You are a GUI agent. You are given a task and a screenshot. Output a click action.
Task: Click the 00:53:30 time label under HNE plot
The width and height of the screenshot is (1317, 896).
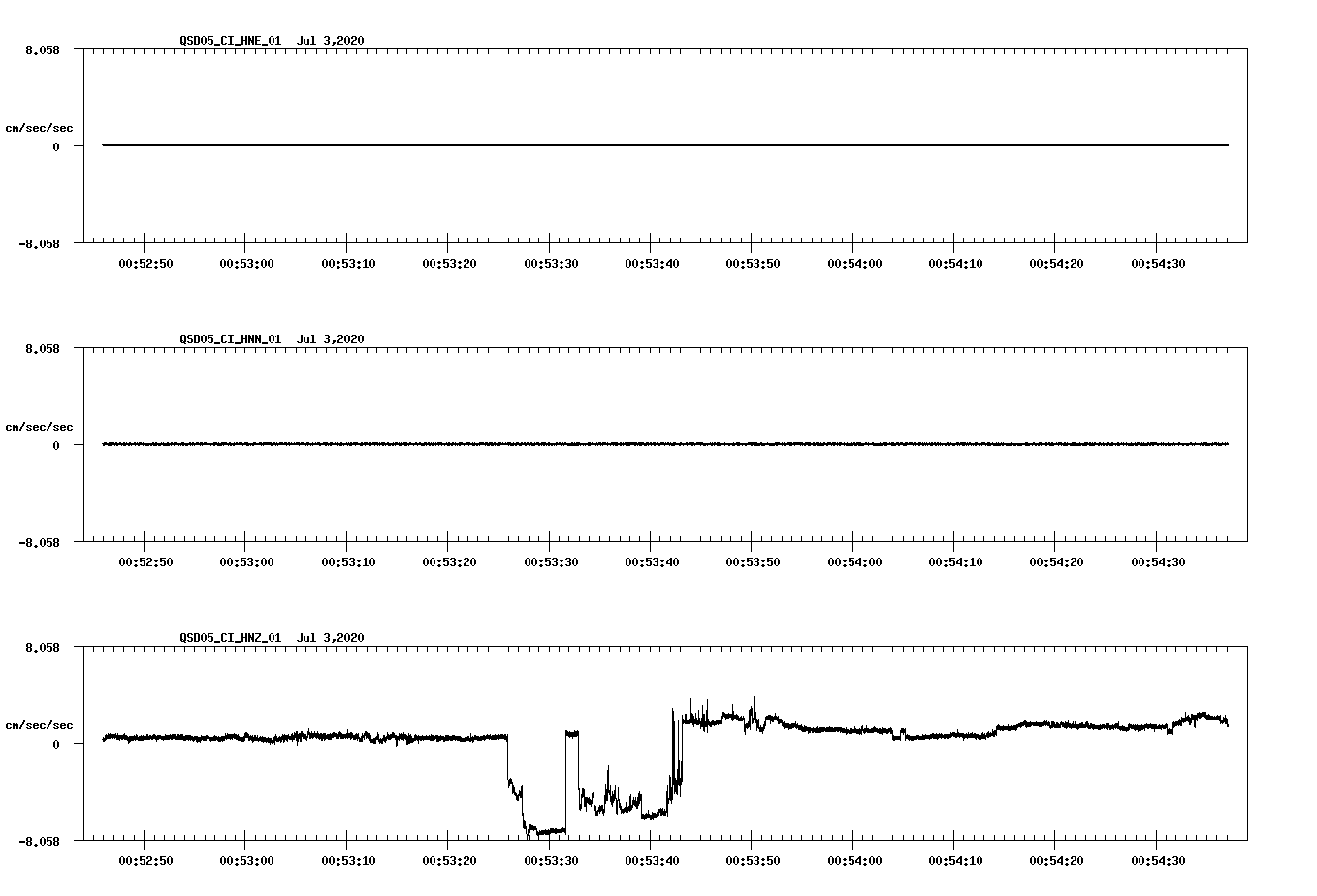551,263
